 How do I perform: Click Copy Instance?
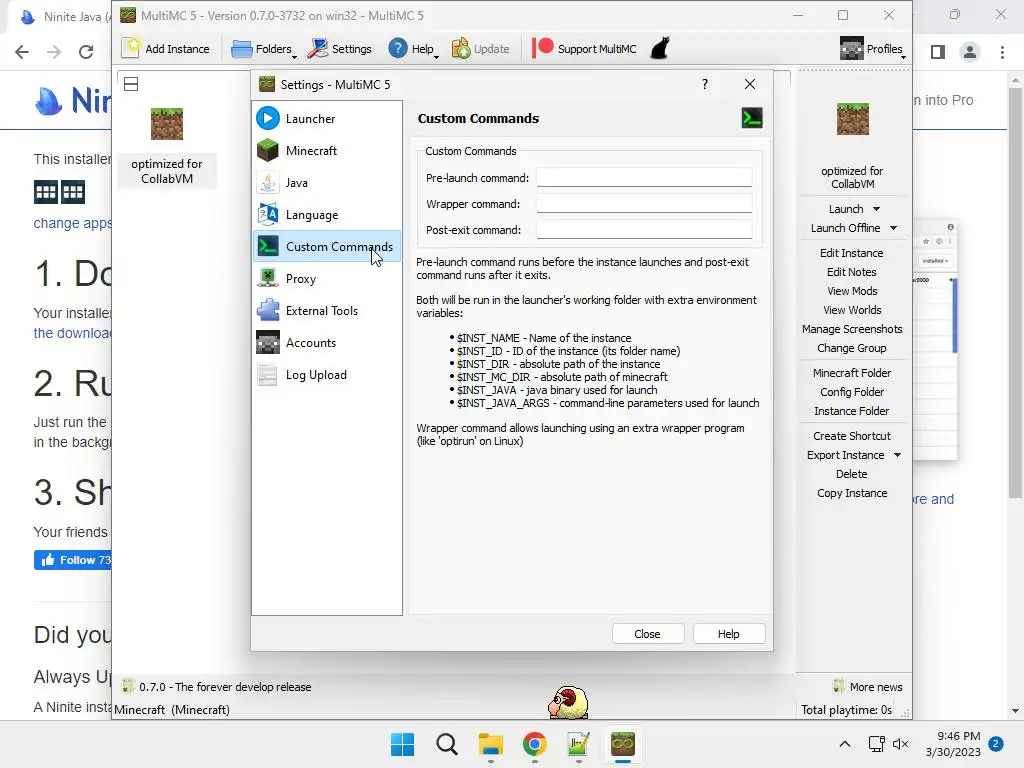click(852, 492)
